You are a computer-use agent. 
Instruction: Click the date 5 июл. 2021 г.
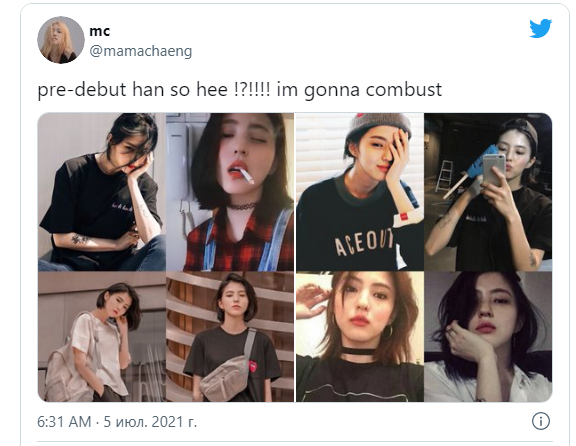(150, 422)
